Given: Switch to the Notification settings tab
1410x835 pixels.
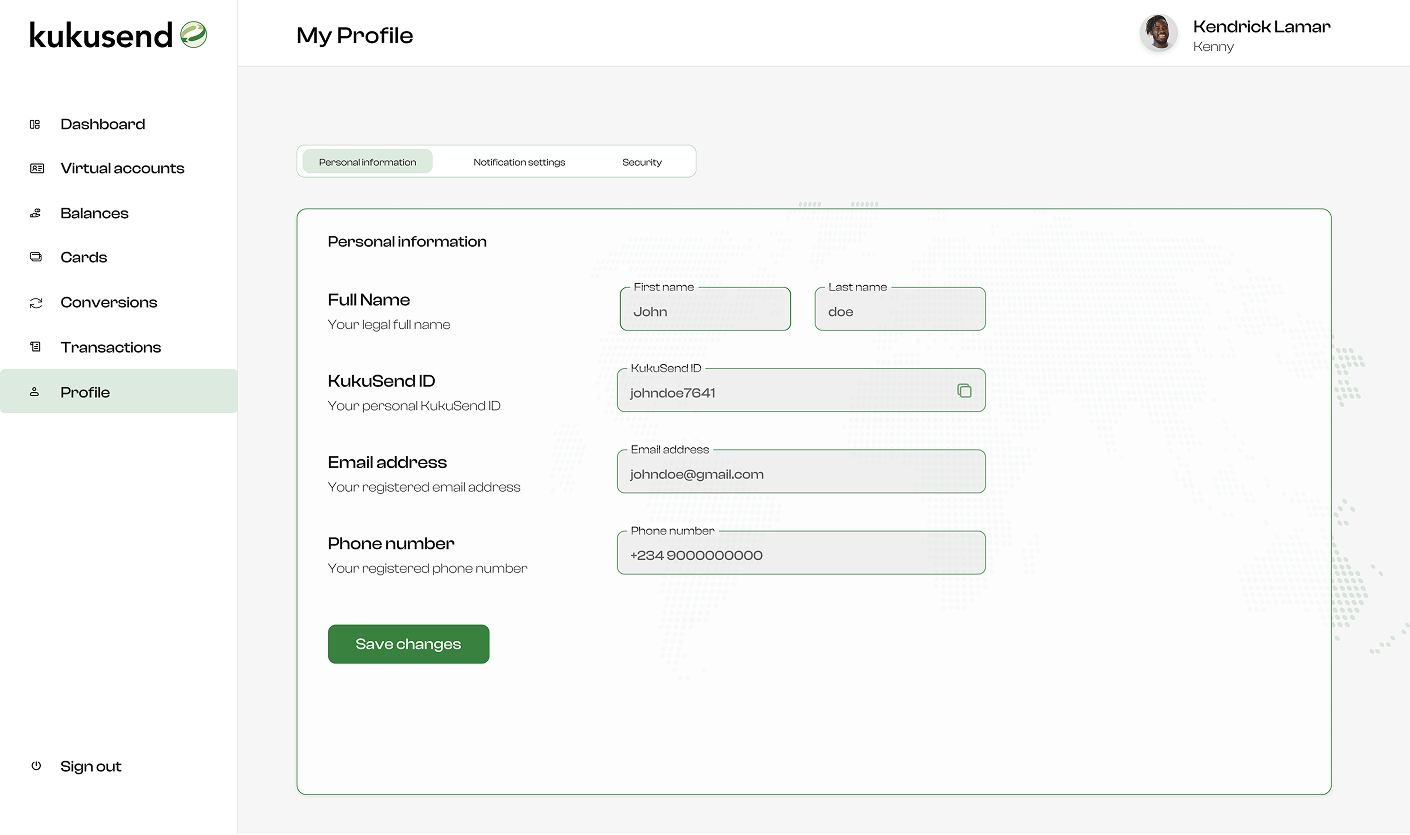Looking at the screenshot, I should pyautogui.click(x=519, y=161).
